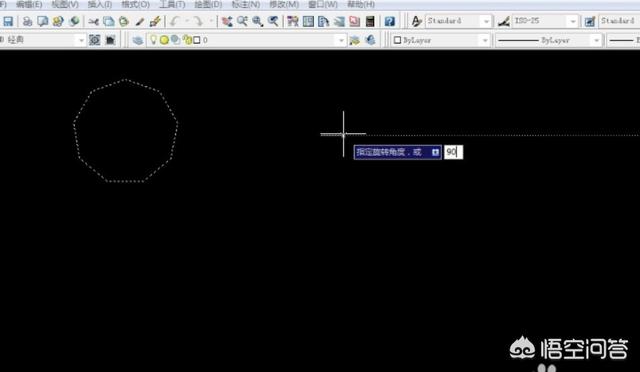The width and height of the screenshot is (640, 372).
Task: Click the Cut scissors icon
Action: [93, 21]
